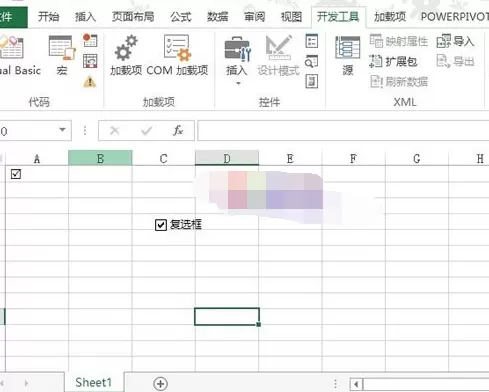Open COM 加载项 dialog

point(177,56)
